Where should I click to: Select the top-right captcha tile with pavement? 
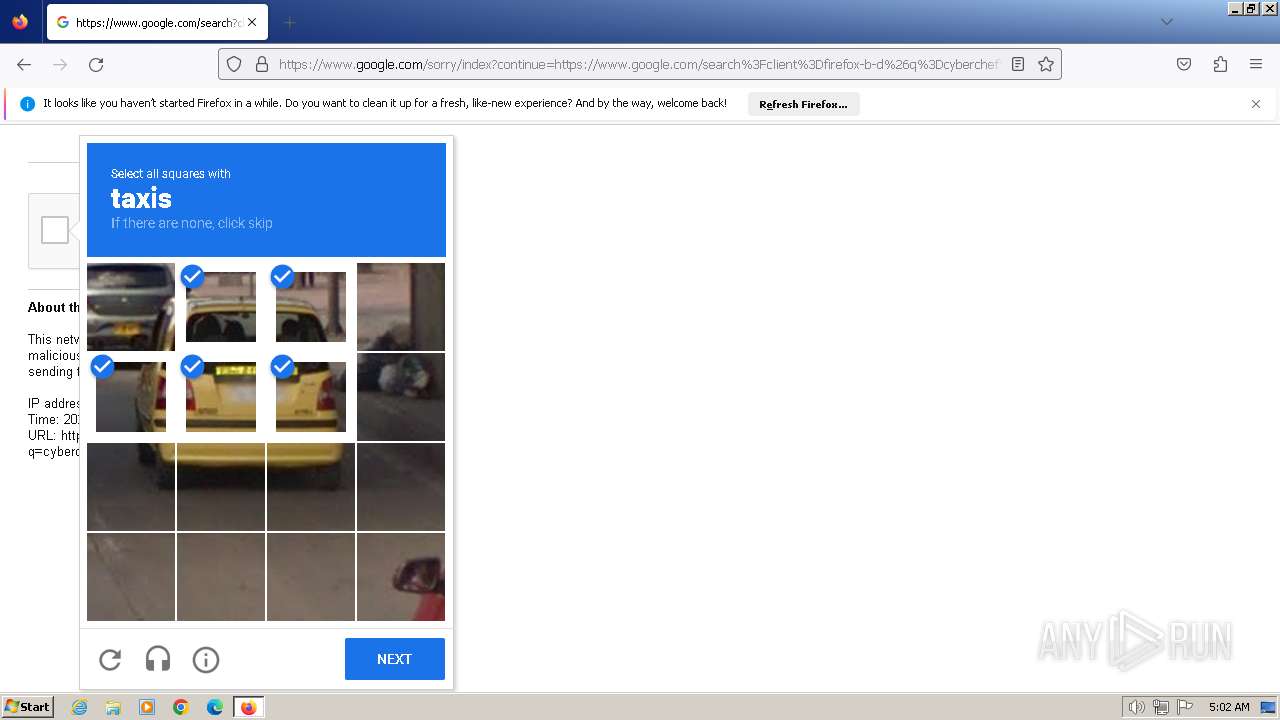[401, 307]
